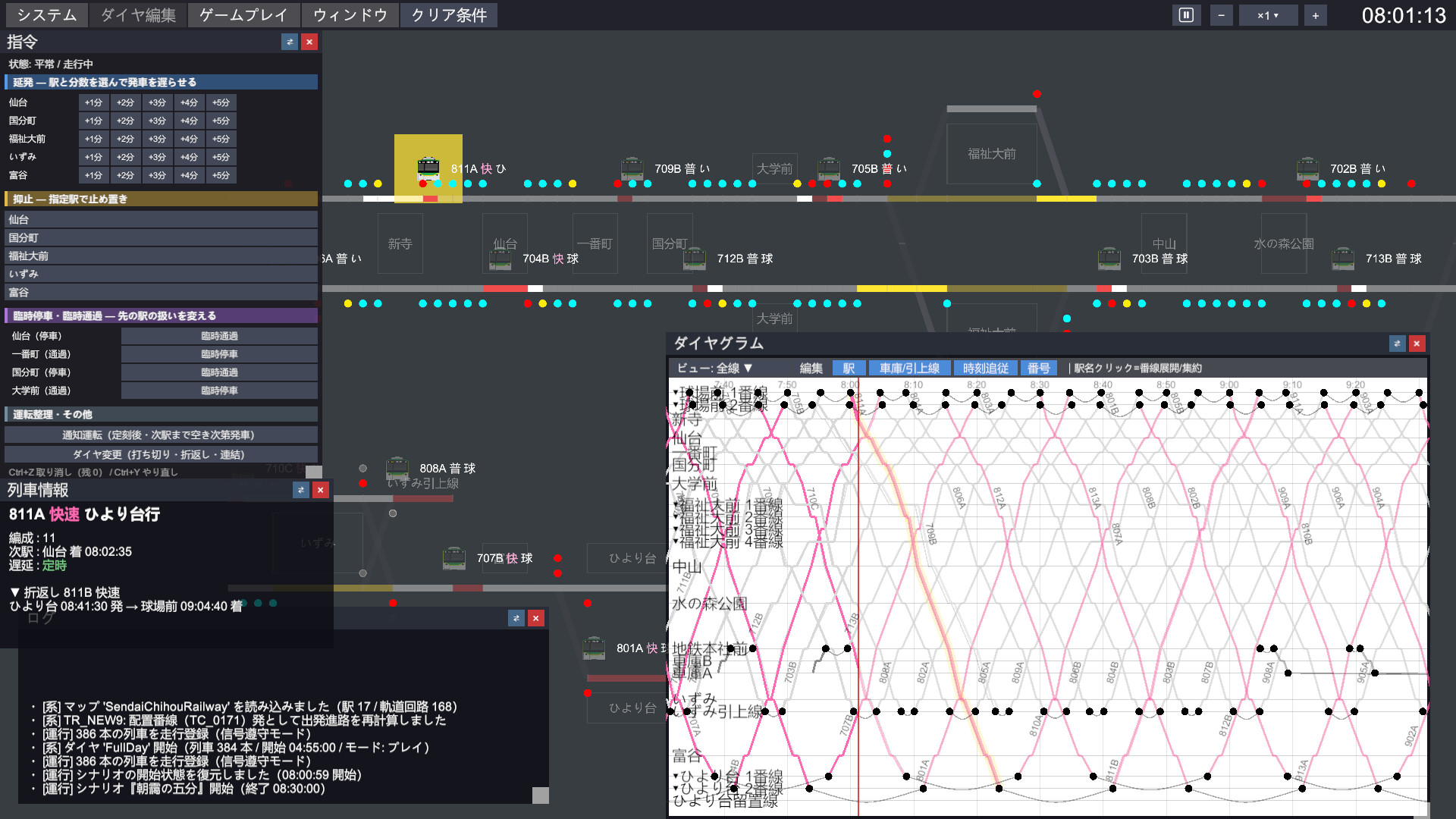Hold trains at 富谷 in 抑止 list

click(161, 292)
